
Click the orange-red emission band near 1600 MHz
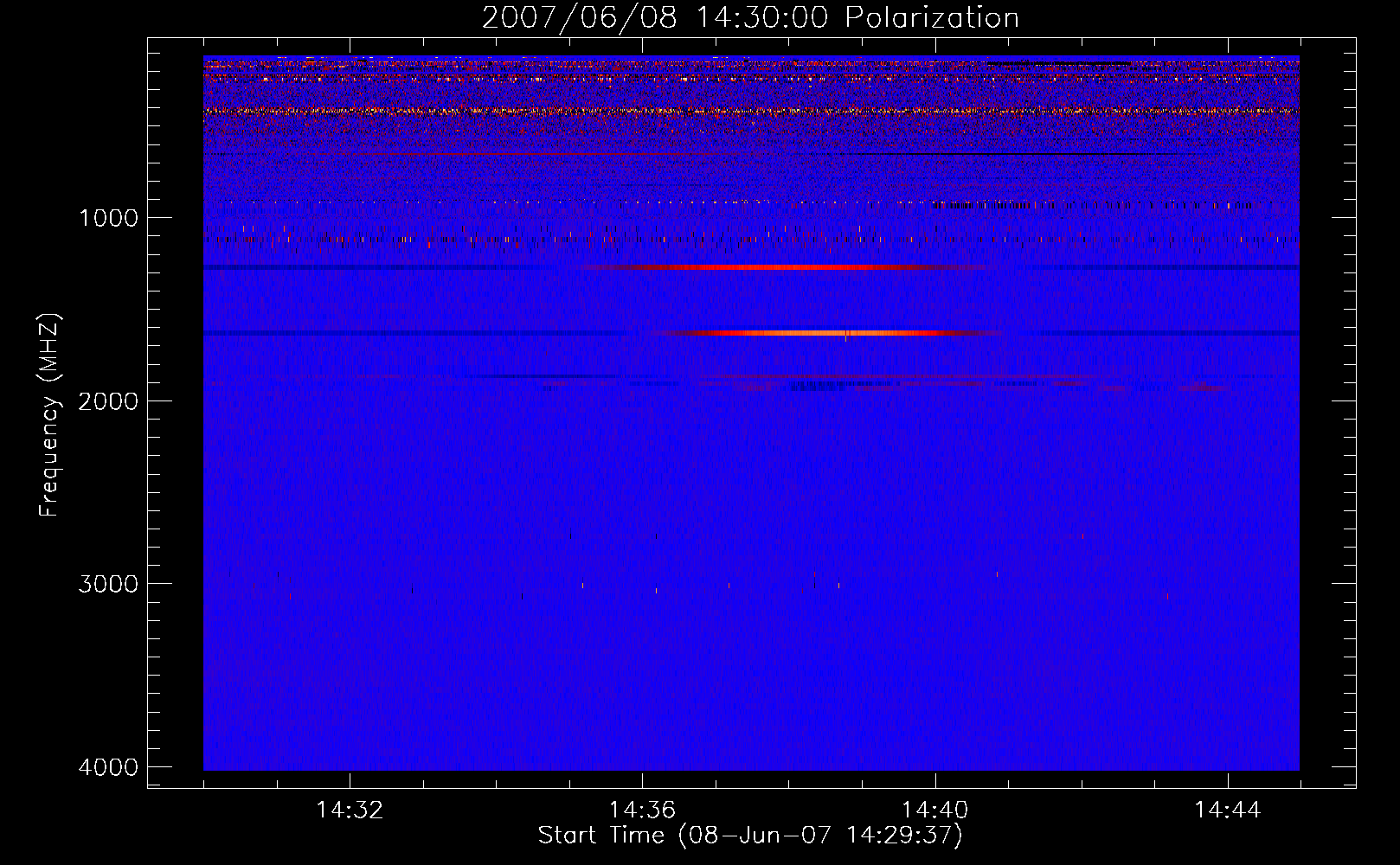point(826,332)
